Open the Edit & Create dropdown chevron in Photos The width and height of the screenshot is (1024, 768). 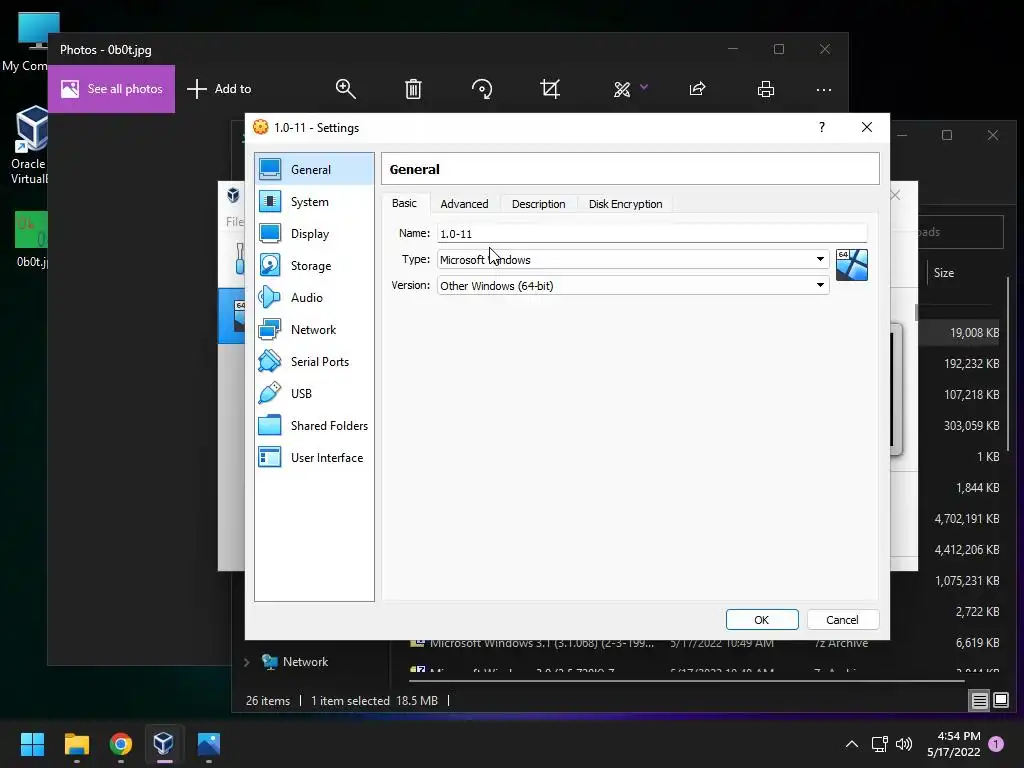point(644,87)
